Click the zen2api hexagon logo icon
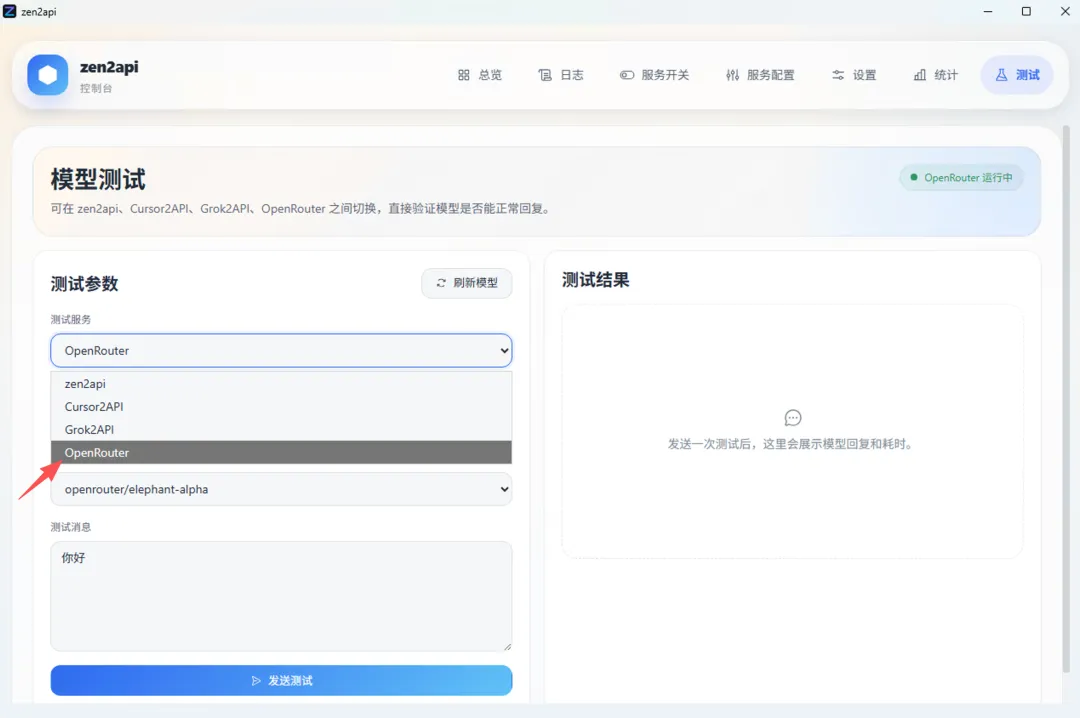 pos(48,74)
